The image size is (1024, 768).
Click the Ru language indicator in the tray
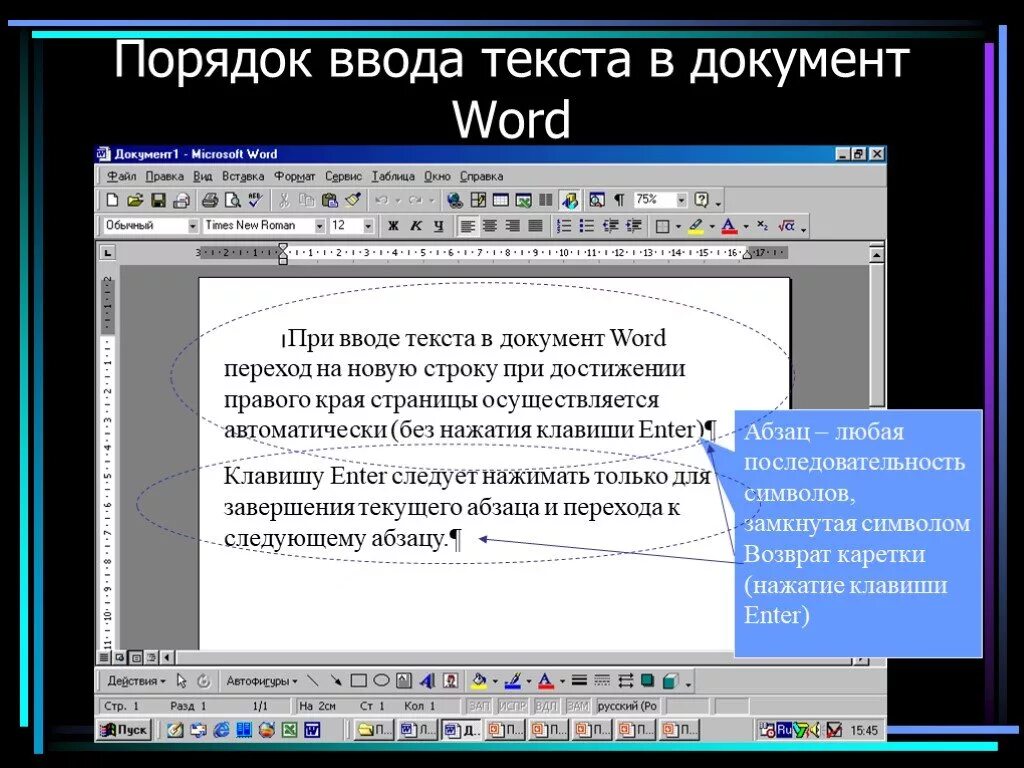coord(784,728)
